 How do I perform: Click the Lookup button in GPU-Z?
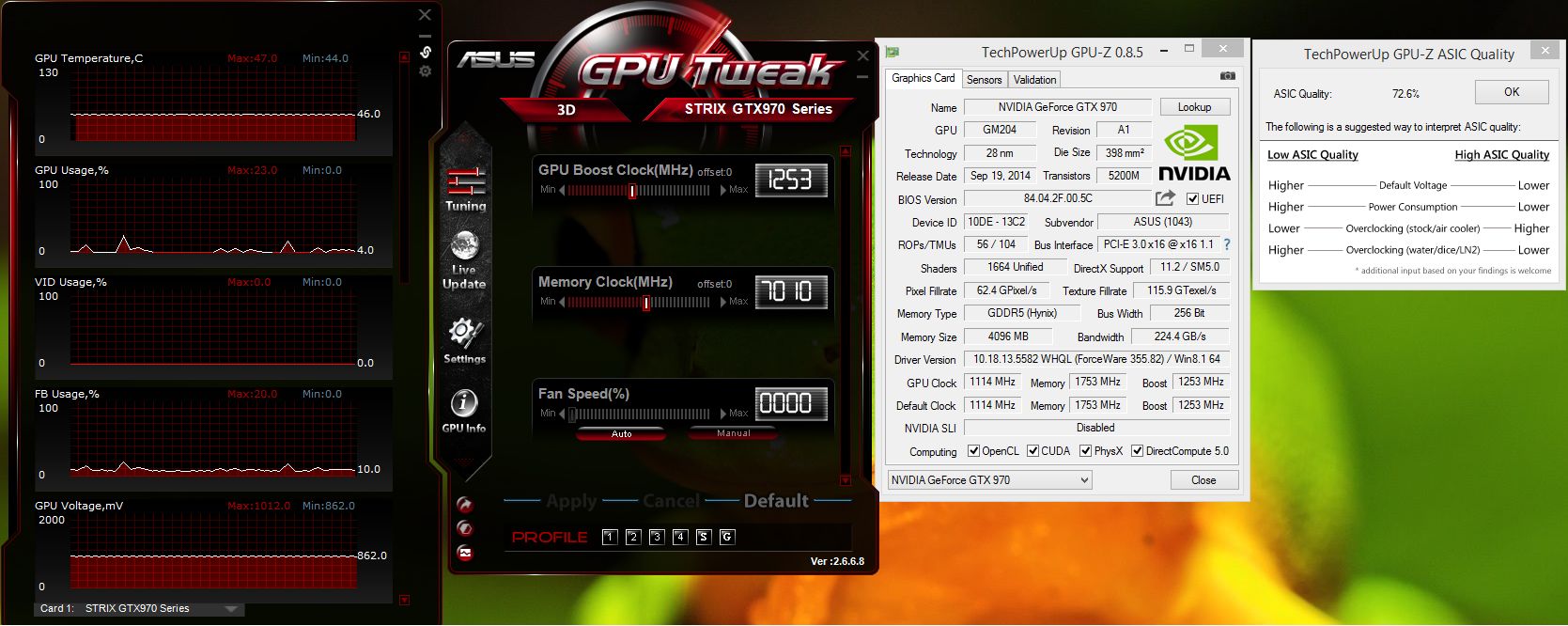click(1194, 107)
